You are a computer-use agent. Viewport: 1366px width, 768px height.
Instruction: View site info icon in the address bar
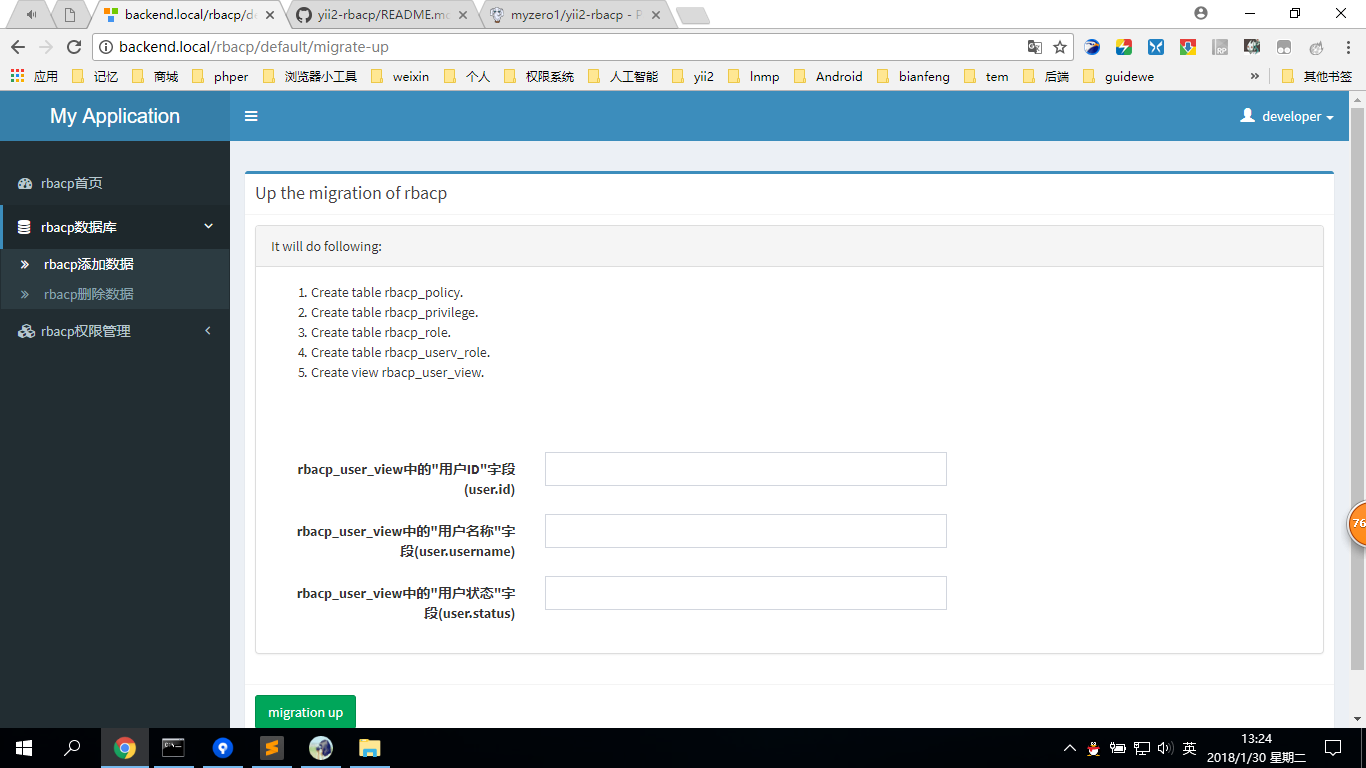[x=106, y=47]
